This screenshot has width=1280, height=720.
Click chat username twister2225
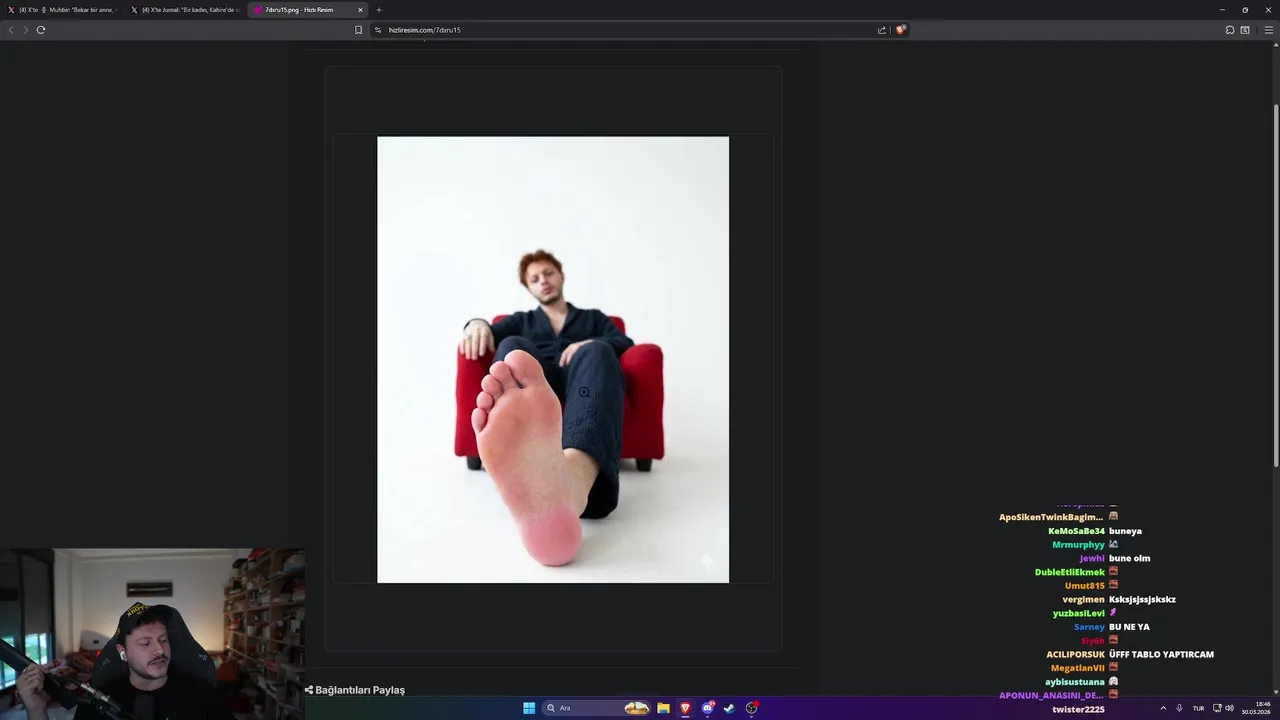click(x=1078, y=709)
